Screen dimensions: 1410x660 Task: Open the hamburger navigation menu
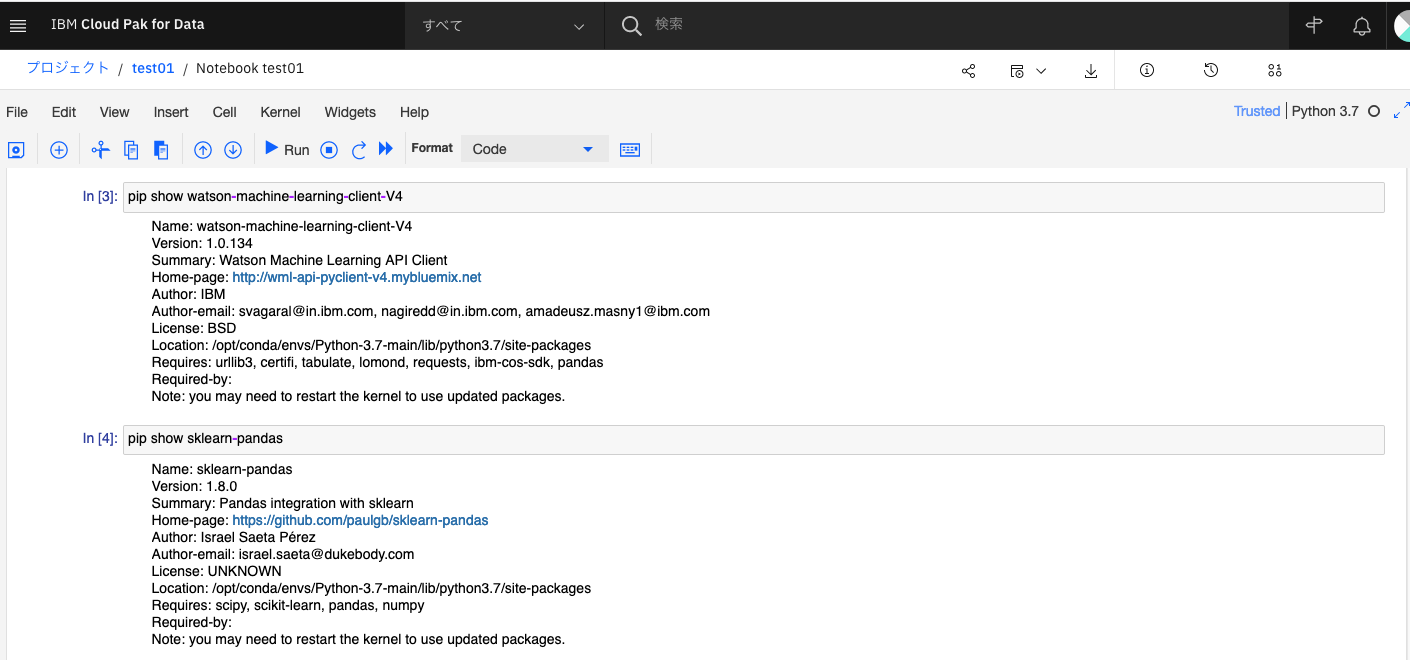tap(18, 25)
